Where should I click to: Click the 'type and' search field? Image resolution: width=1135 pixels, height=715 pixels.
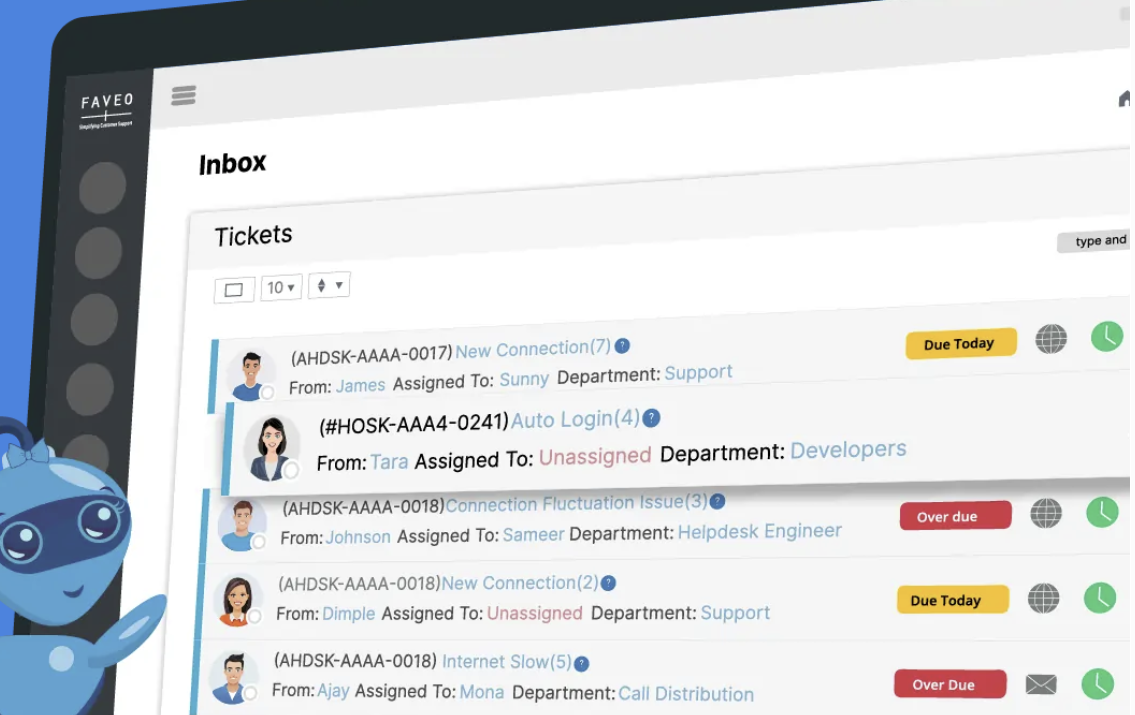click(1094, 241)
